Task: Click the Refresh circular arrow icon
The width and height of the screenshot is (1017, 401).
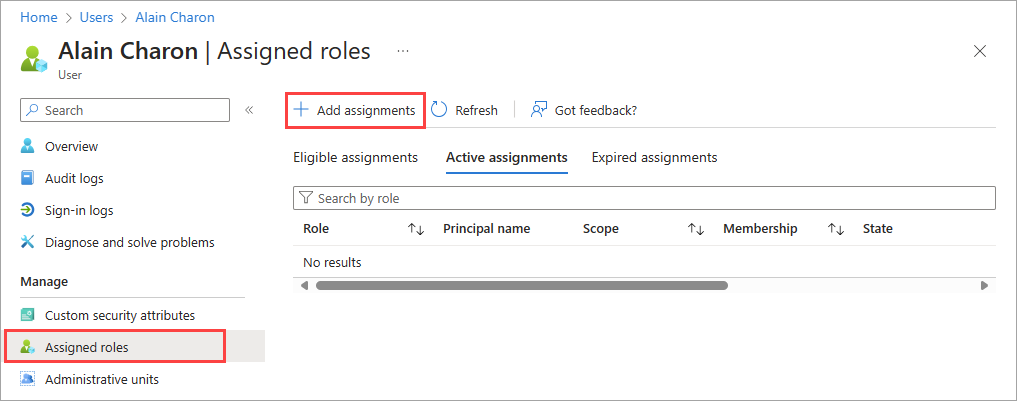Action: click(439, 110)
